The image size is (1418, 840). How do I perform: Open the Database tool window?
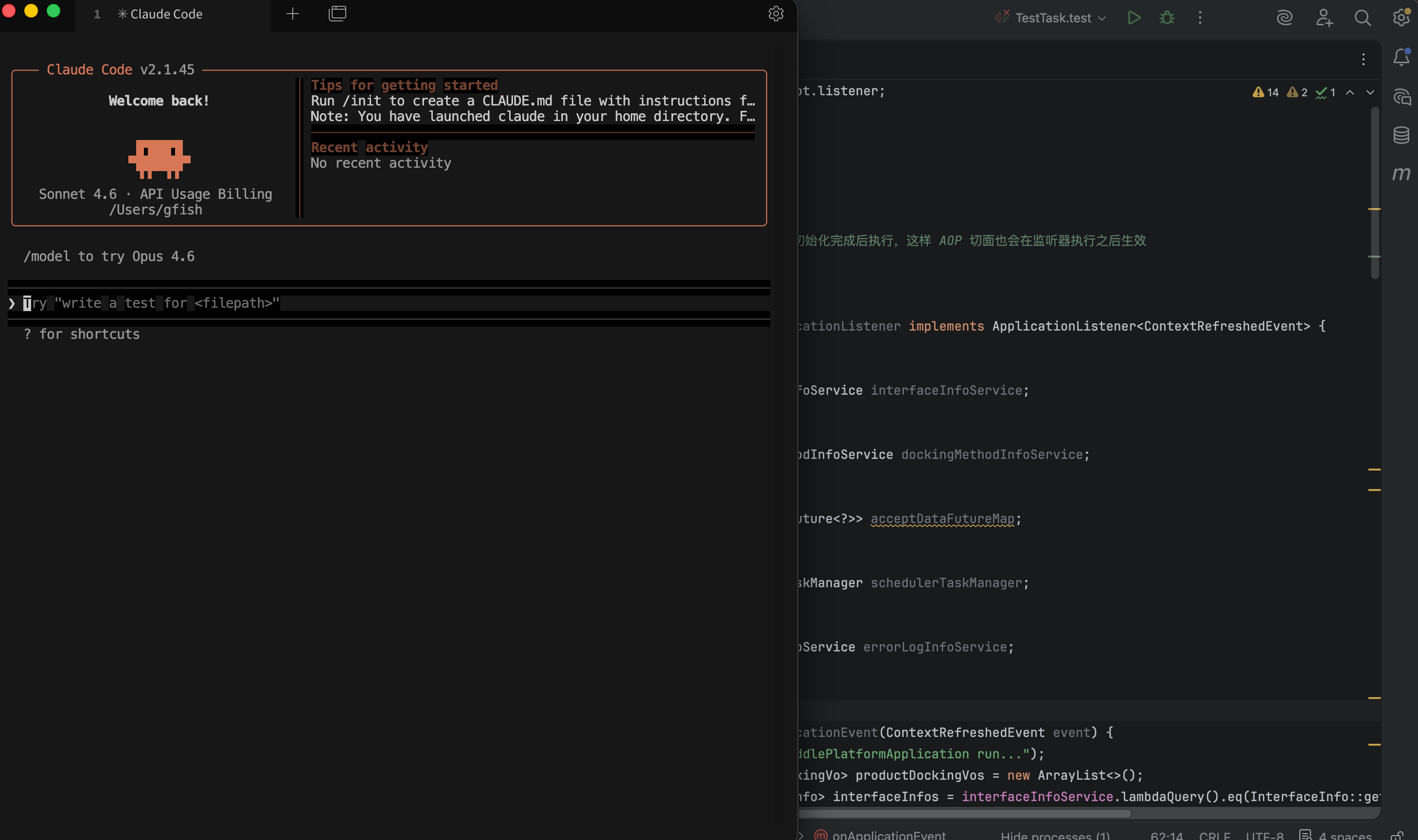point(1401,135)
